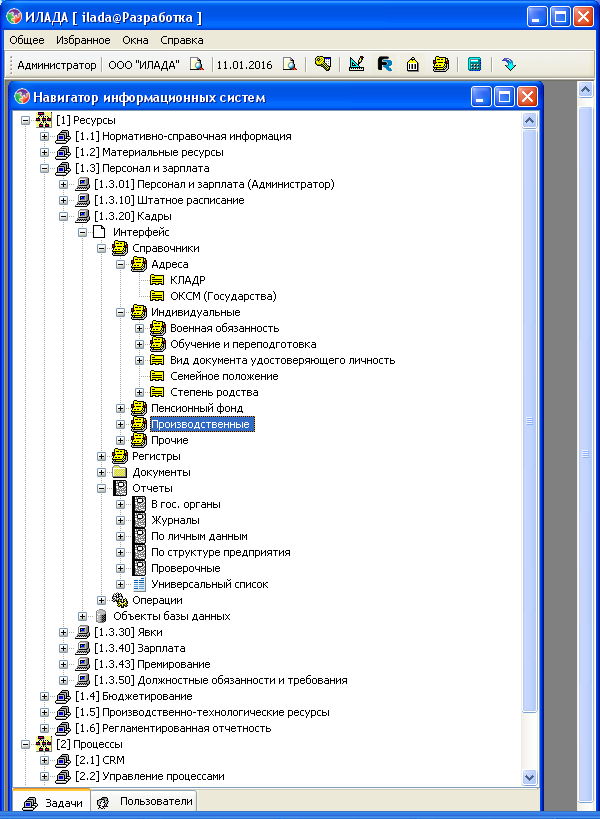Click the blue R toolbar icon

point(384,64)
